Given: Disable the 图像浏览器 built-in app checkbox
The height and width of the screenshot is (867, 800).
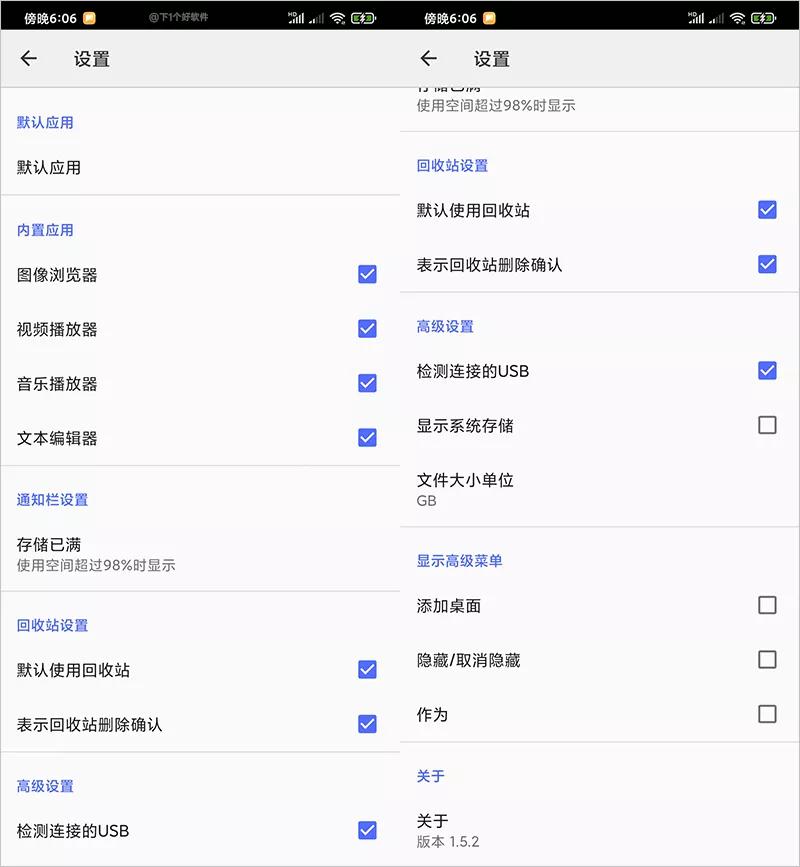Looking at the screenshot, I should tap(367, 274).
